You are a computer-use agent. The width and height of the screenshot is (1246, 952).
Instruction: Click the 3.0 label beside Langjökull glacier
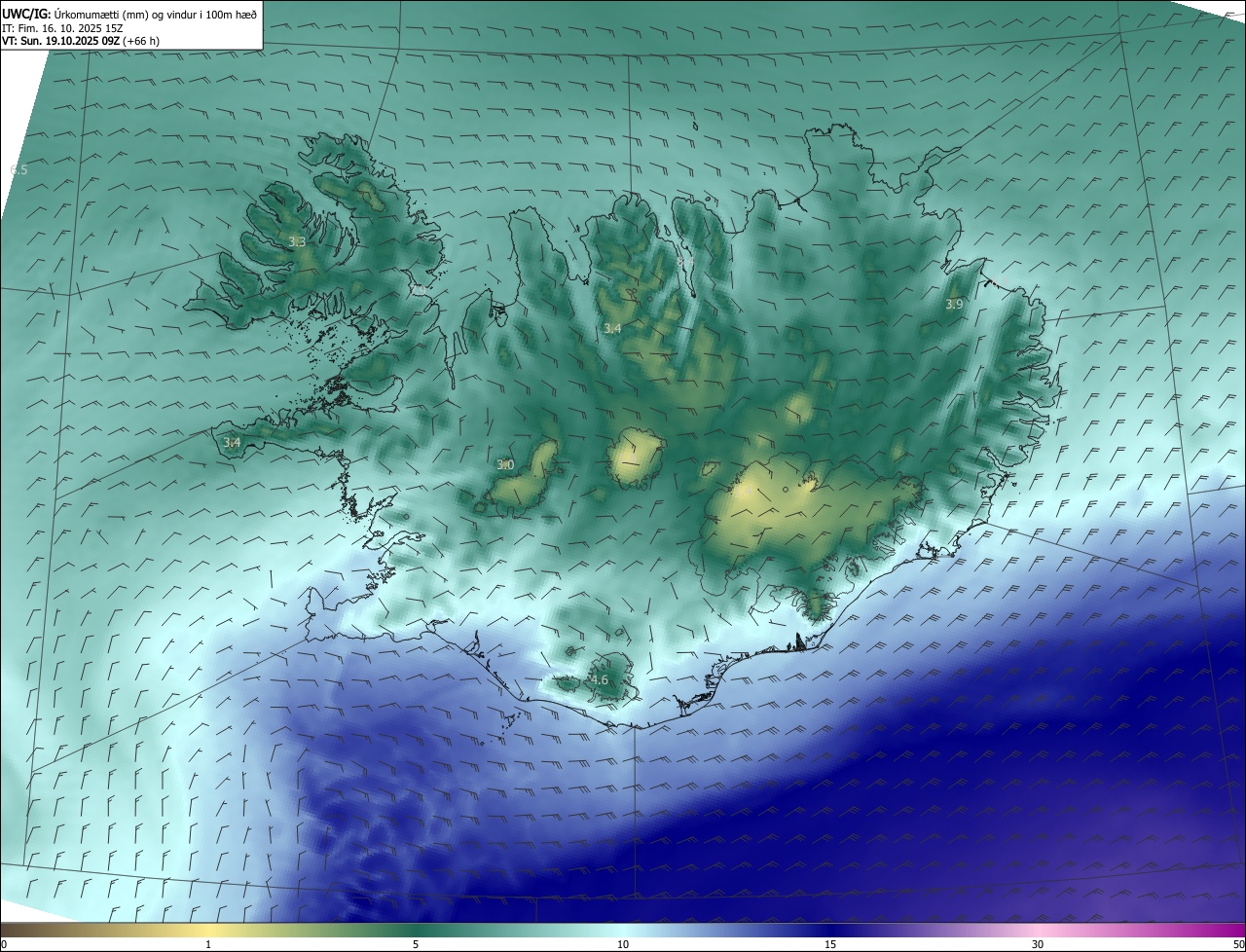[x=505, y=465]
